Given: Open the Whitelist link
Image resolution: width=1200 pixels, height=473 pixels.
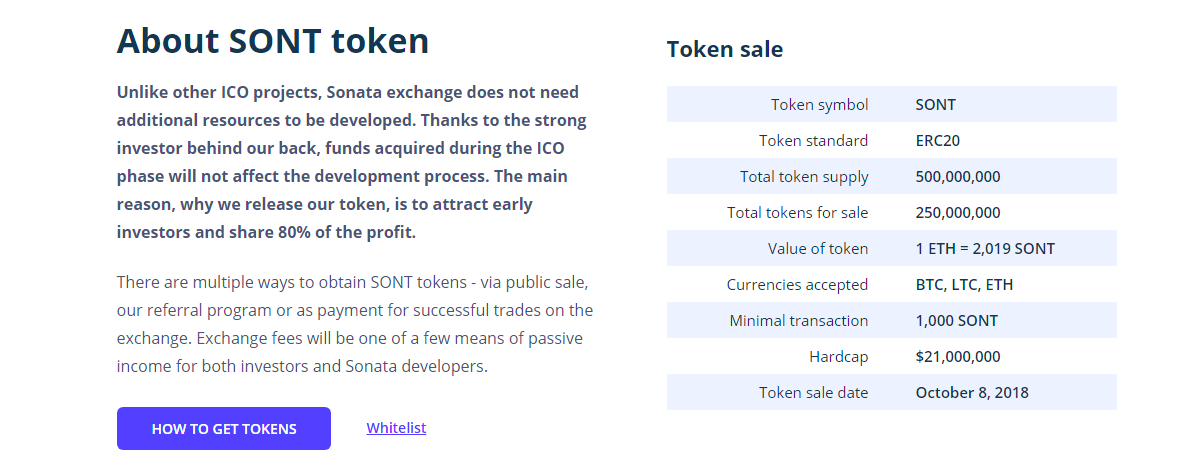Looking at the screenshot, I should click(396, 428).
